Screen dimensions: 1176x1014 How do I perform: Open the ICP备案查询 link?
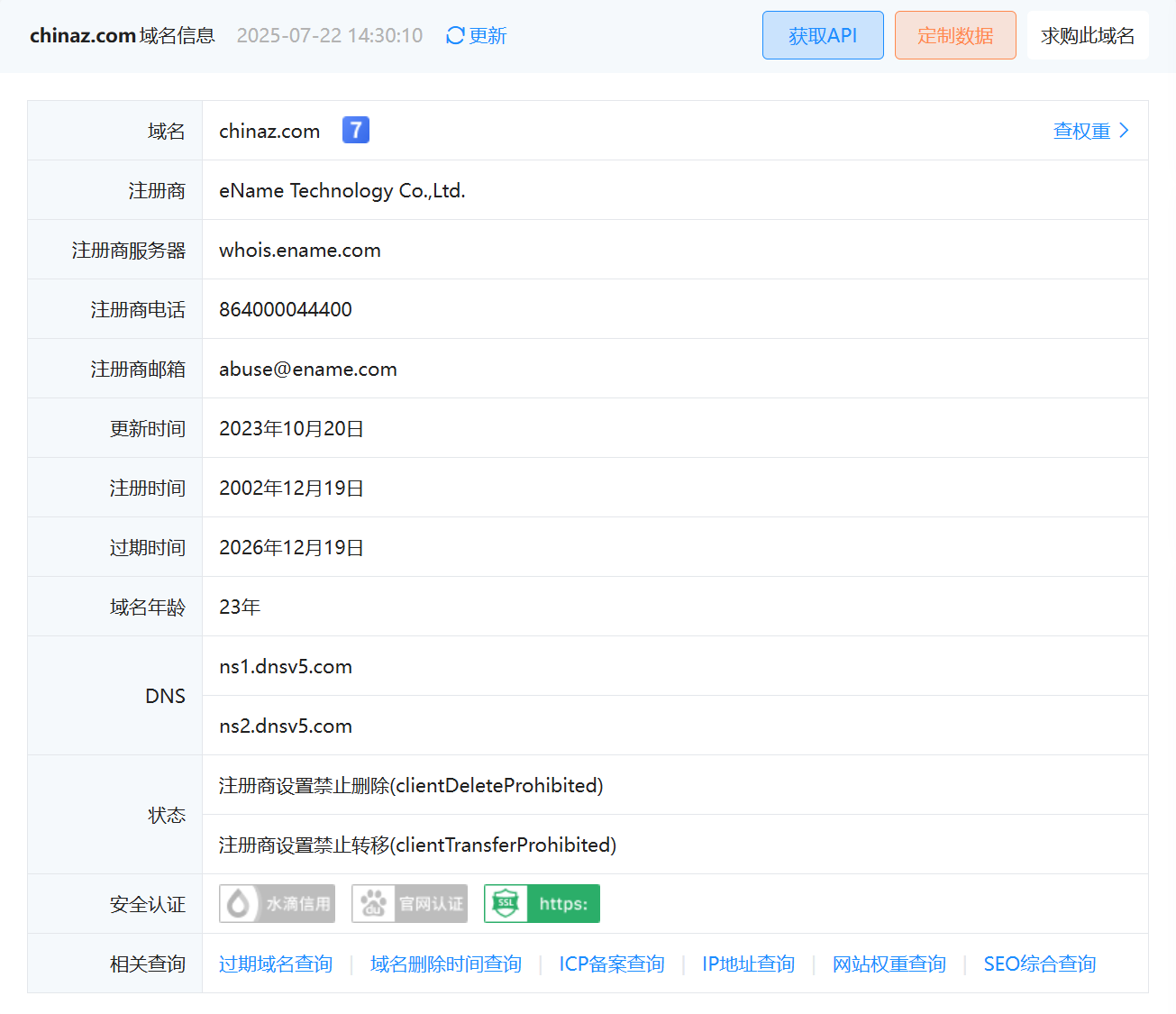611,964
